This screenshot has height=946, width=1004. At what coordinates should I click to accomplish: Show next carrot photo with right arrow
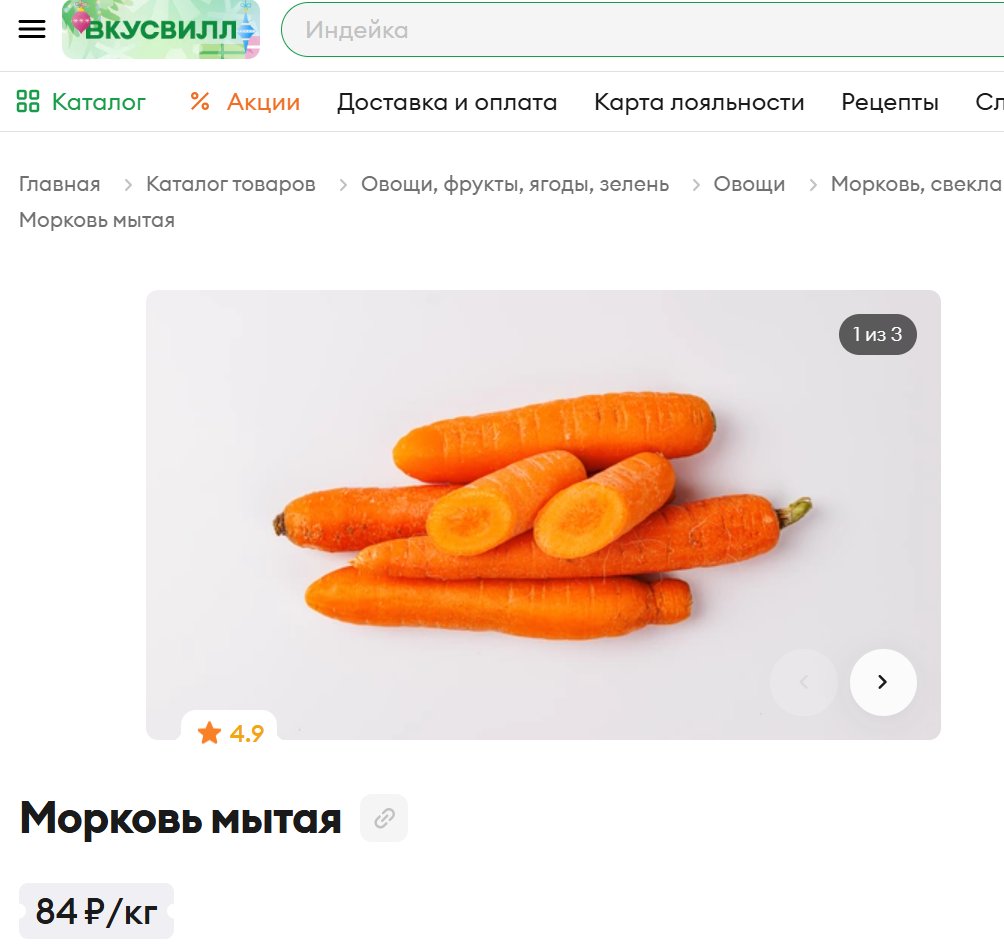(883, 682)
